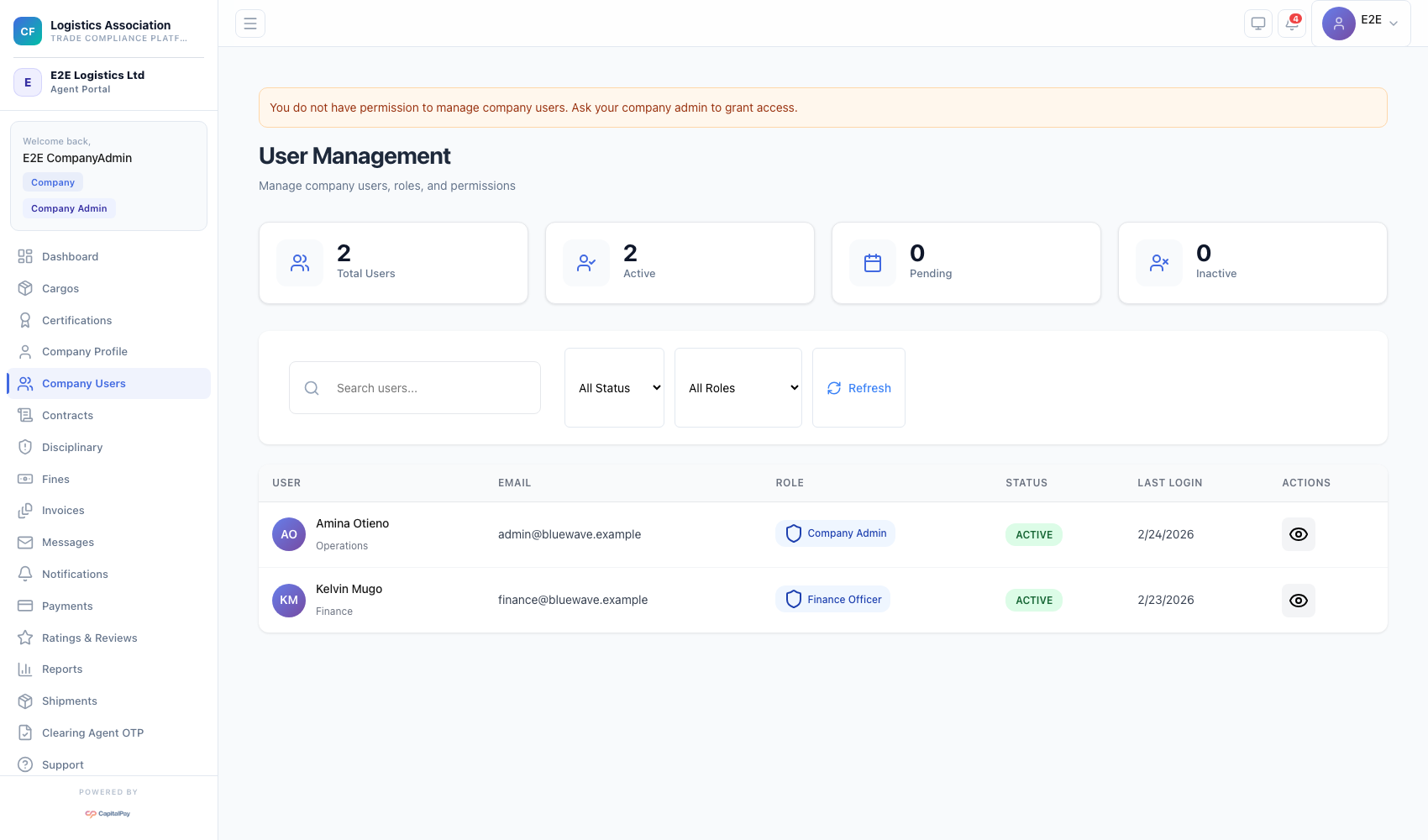
Task: Click the Total Users stat icon
Action: [x=300, y=263]
